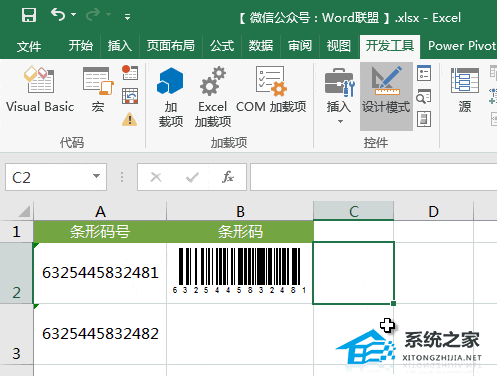This screenshot has height=376, width=497.
Task: Switch to the 公式 ribbon tab
Action: point(222,46)
